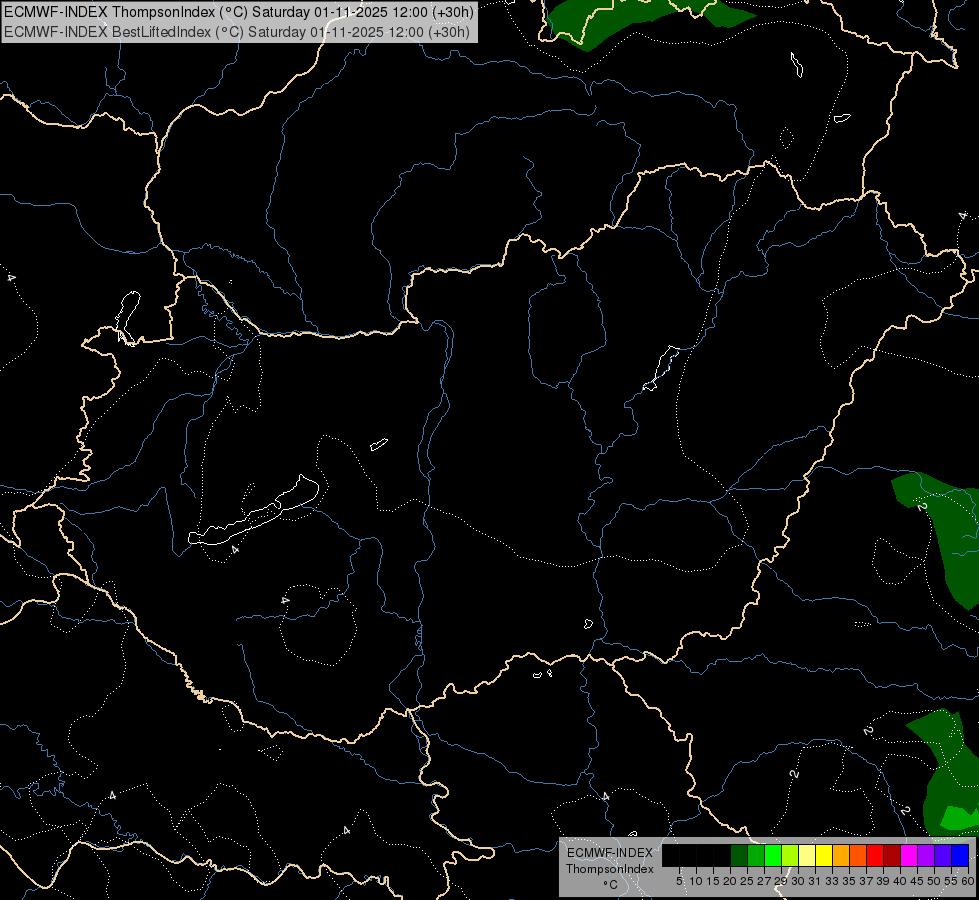979x900 pixels.
Task: Click the legend title ECMWF-INDEX label
Action: [610, 853]
